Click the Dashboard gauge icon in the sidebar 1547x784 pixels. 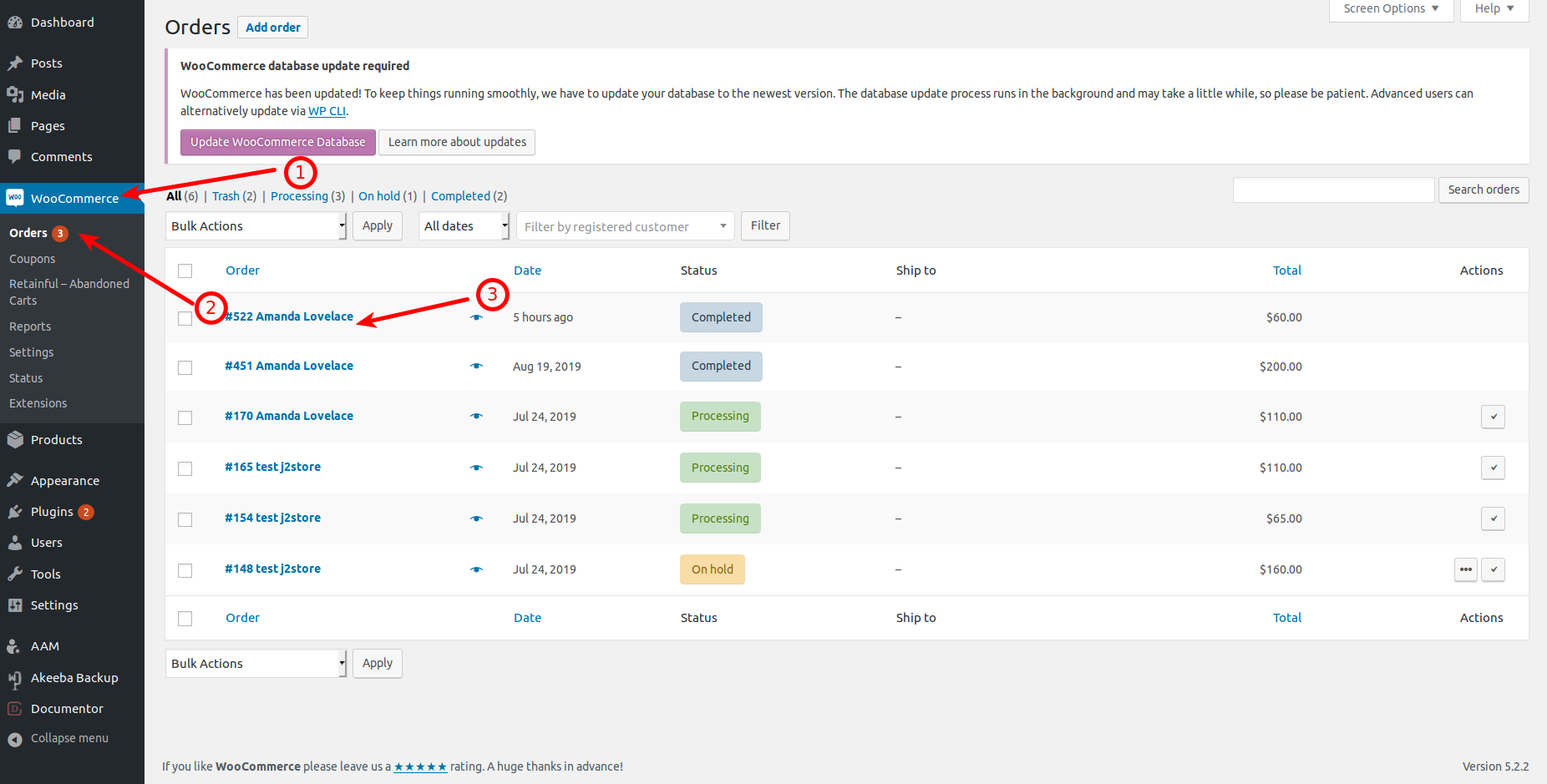coord(15,23)
